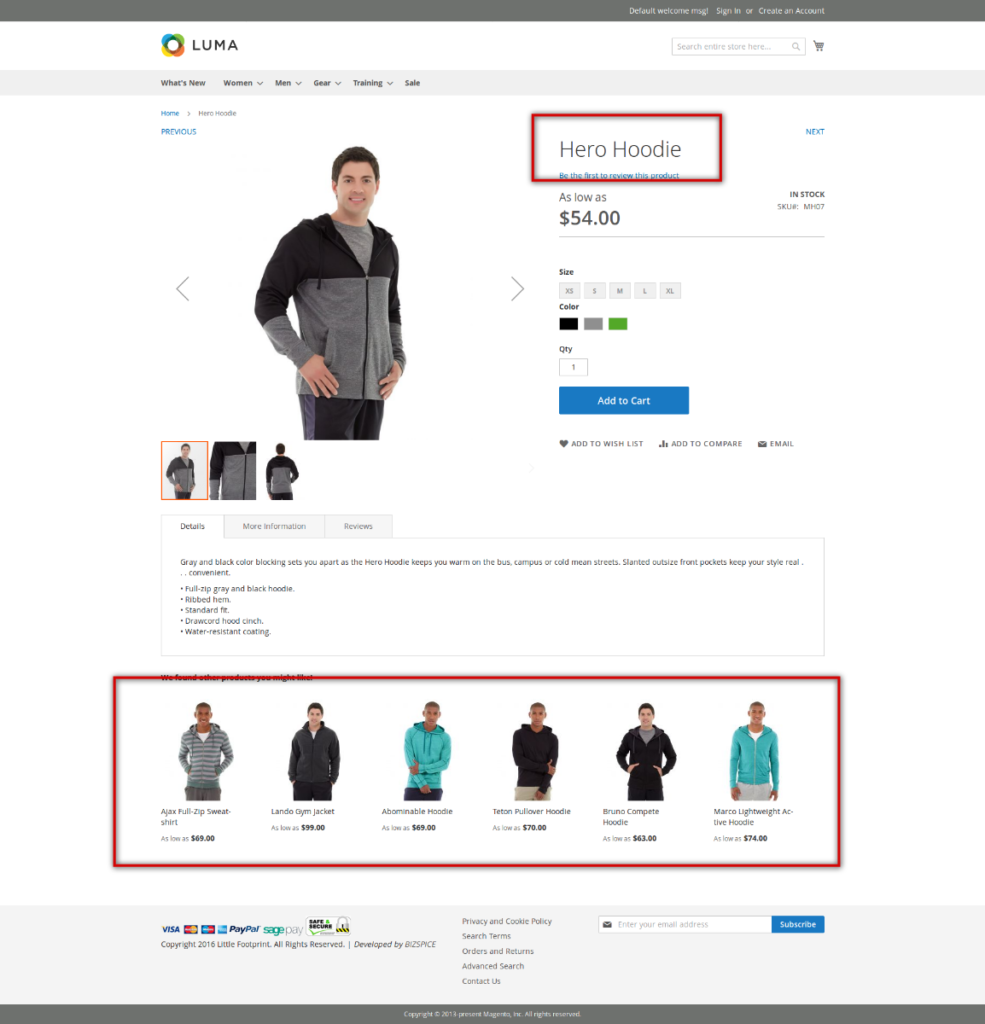Select the back-view hoodie thumbnail
Screen dimensions: 985x1024
(282, 471)
